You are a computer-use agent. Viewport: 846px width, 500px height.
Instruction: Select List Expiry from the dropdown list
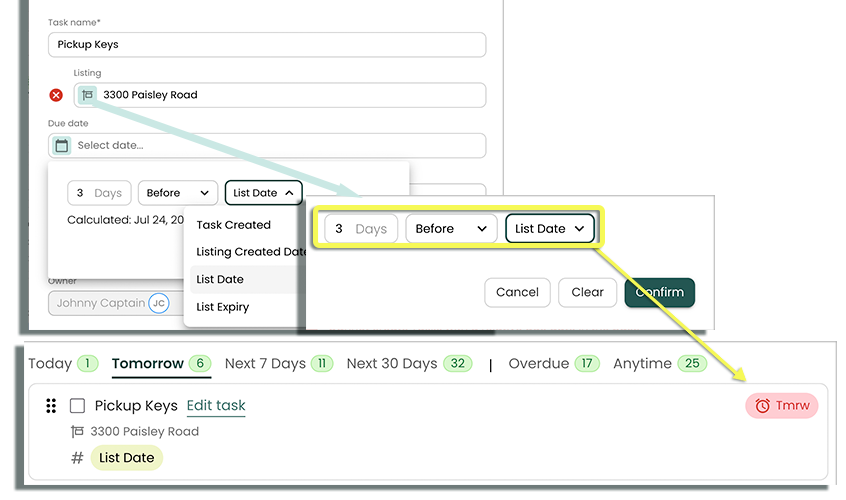(223, 307)
